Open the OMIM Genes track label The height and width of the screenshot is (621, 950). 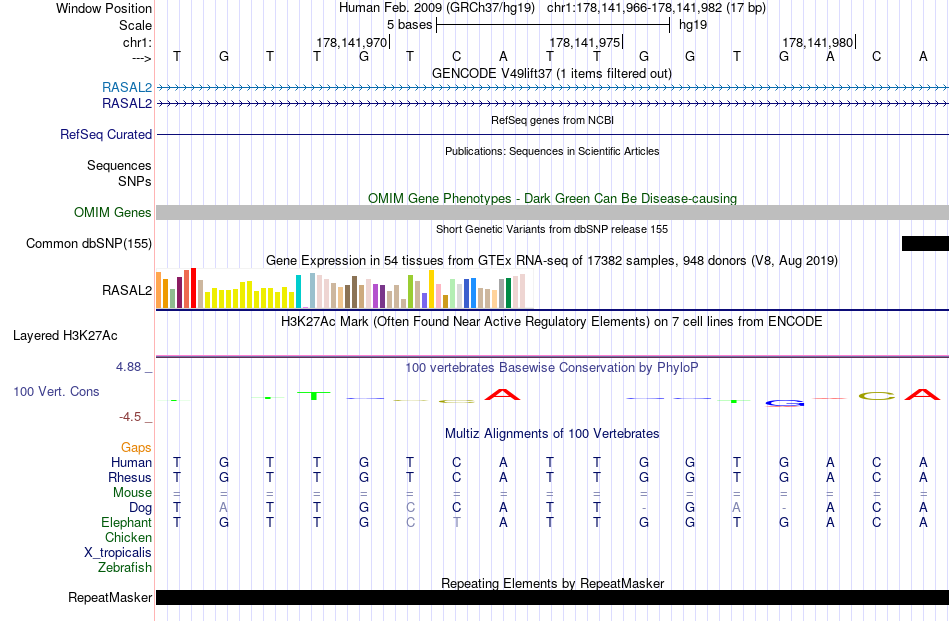112,213
